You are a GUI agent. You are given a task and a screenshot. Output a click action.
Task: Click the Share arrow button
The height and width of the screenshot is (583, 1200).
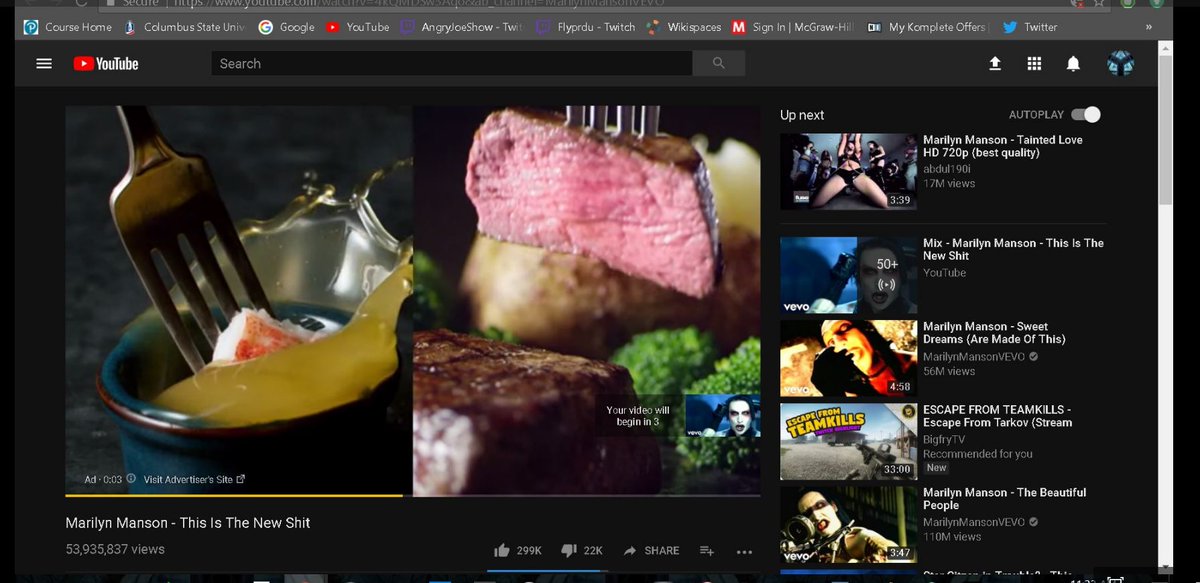click(x=651, y=550)
